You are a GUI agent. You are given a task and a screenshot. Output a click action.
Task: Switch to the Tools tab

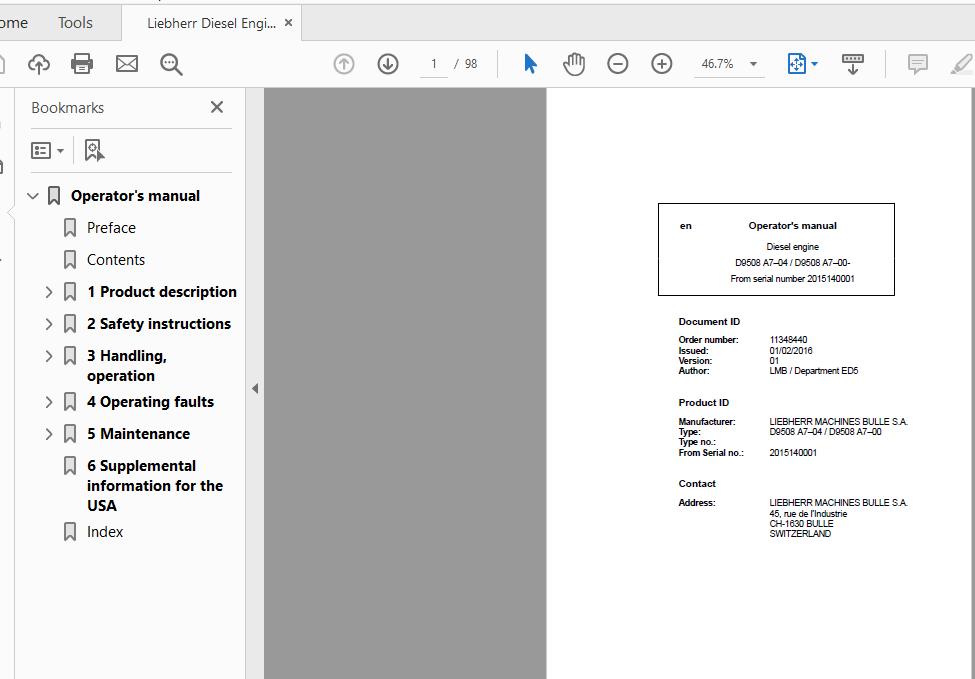tap(75, 22)
